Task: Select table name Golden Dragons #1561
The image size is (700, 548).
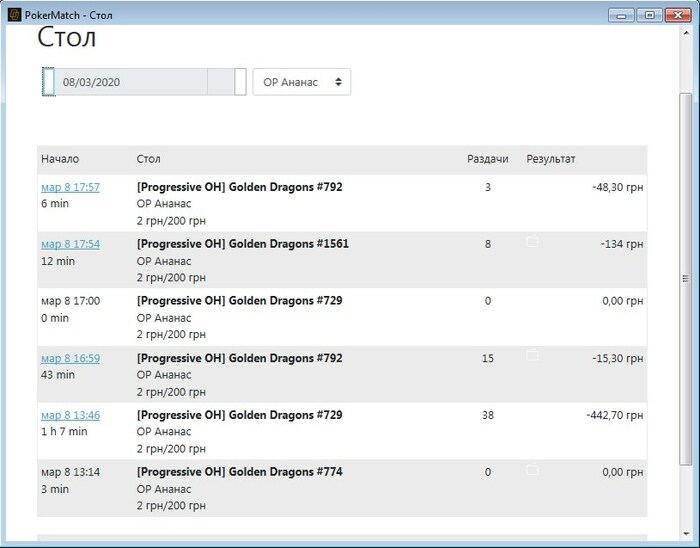Action: [242, 244]
